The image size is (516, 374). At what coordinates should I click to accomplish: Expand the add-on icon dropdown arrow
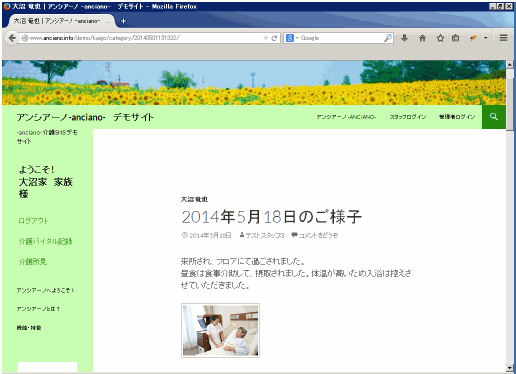[x=486, y=38]
